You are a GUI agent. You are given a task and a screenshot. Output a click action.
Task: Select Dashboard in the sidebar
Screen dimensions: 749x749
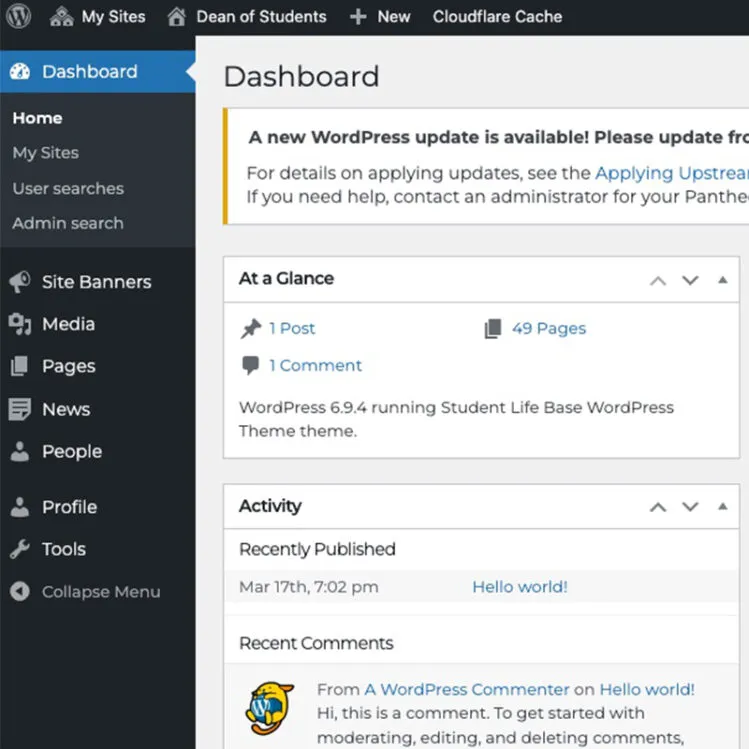[x=97, y=72]
